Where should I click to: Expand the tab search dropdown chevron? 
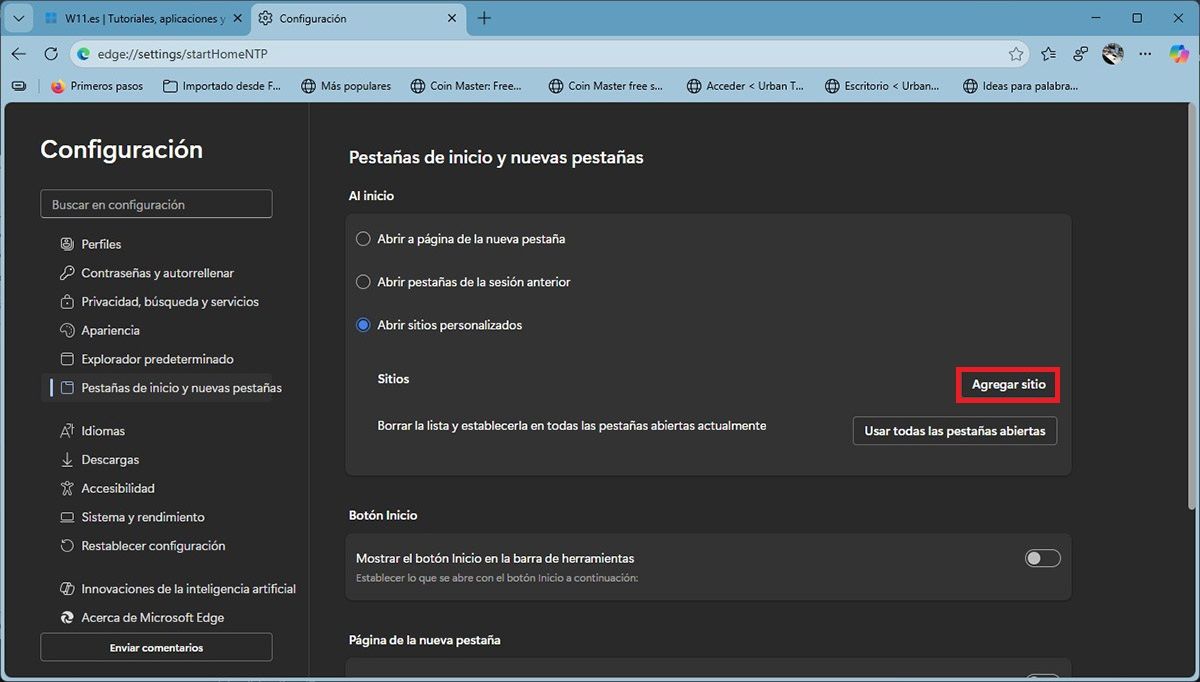click(18, 18)
